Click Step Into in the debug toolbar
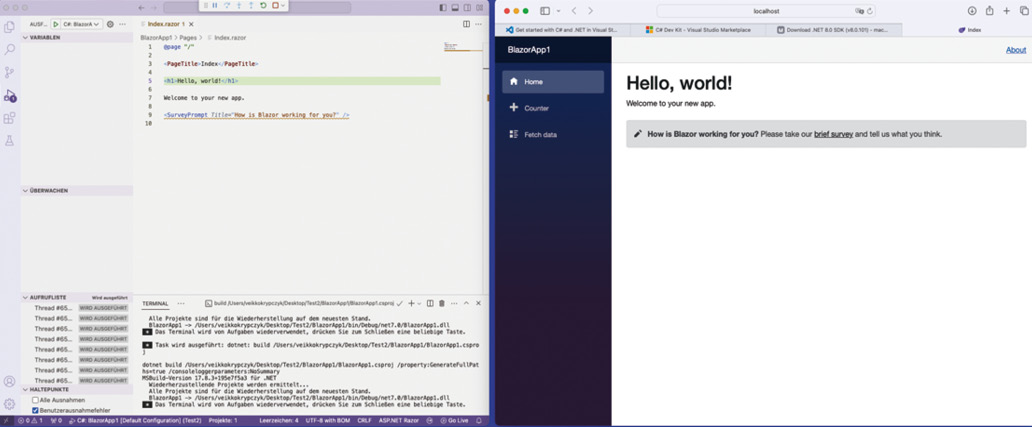 coord(239,5)
